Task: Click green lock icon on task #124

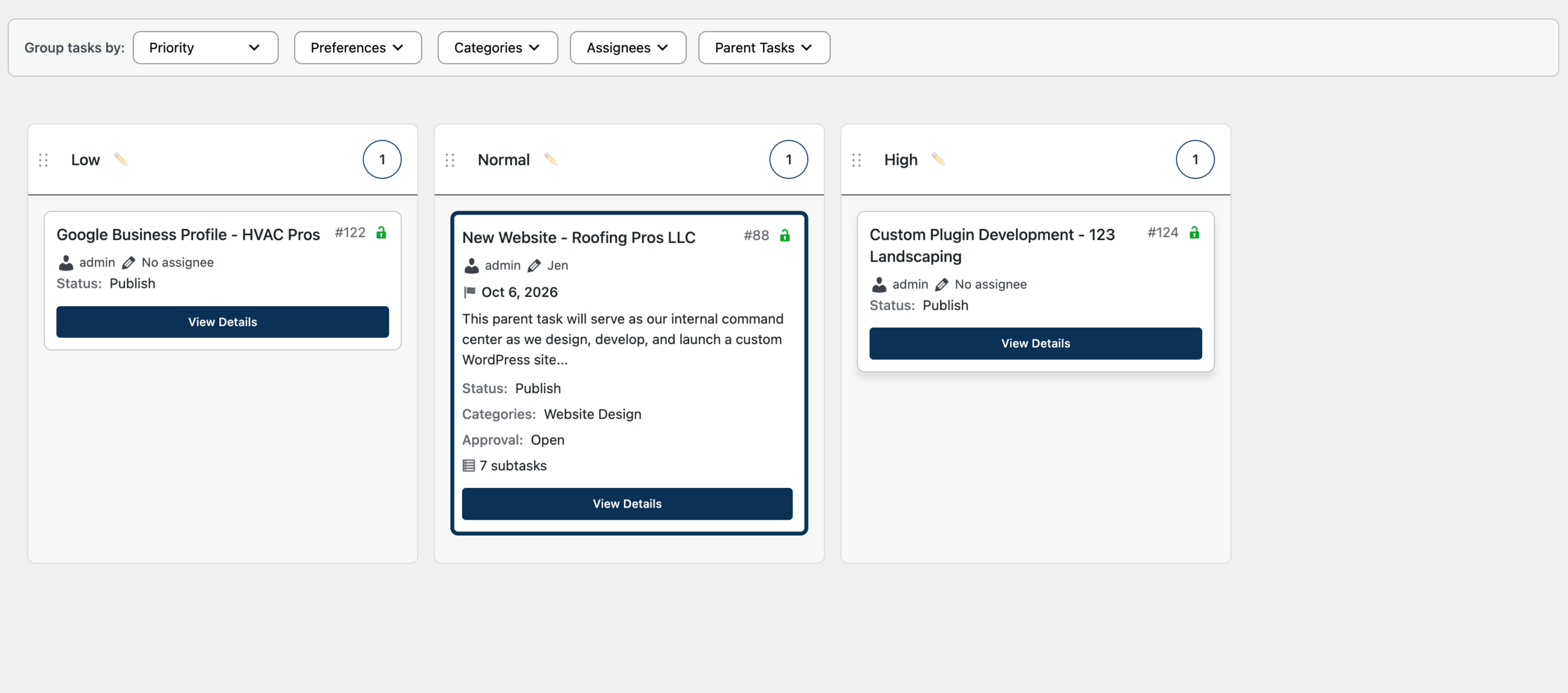Action: pyautogui.click(x=1194, y=233)
